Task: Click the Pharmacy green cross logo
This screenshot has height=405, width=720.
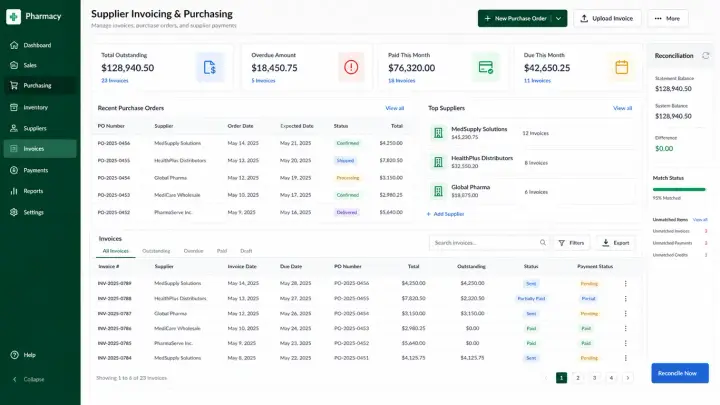Action: tap(13, 17)
